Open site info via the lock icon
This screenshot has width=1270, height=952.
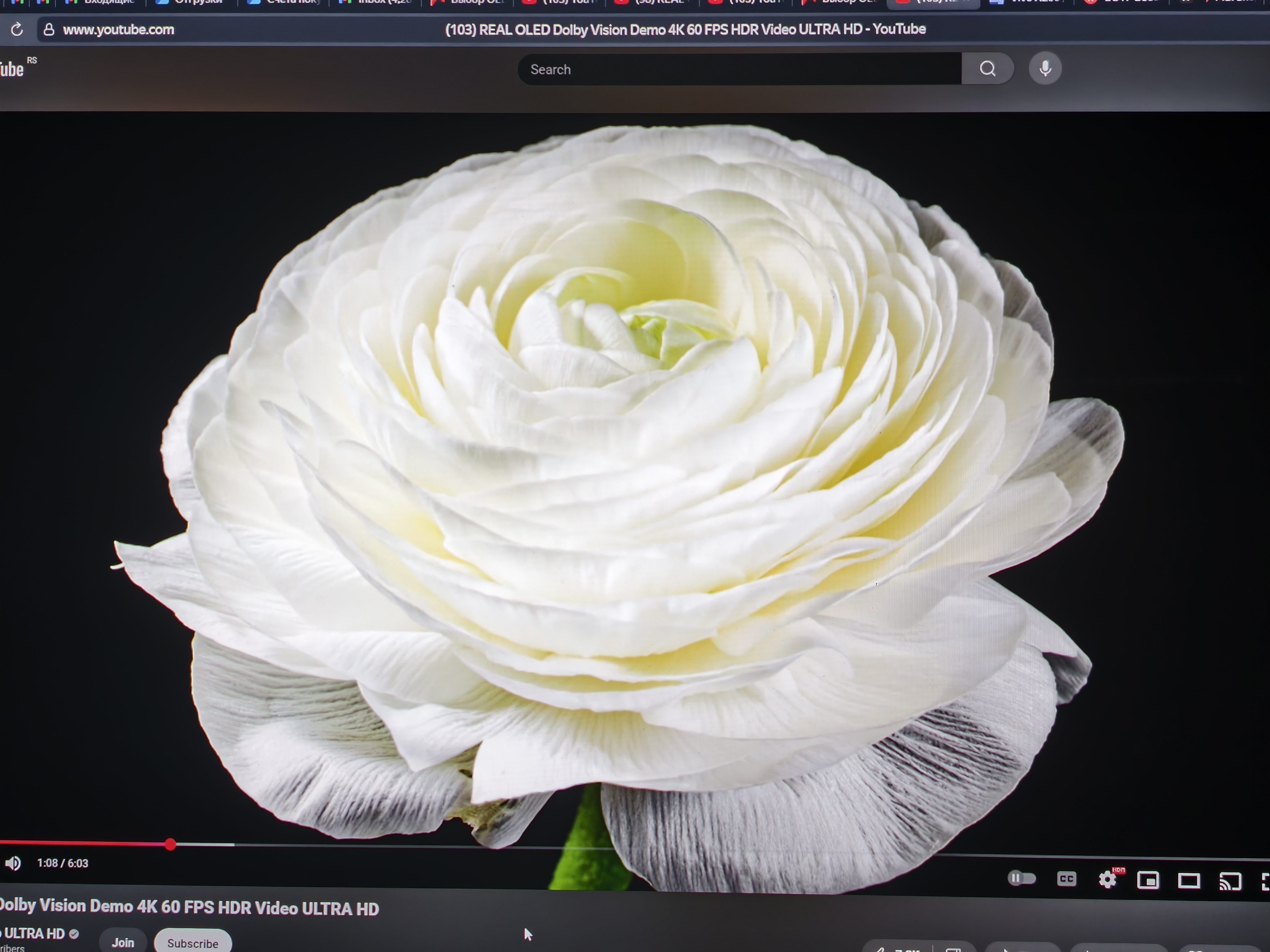pyautogui.click(x=49, y=29)
